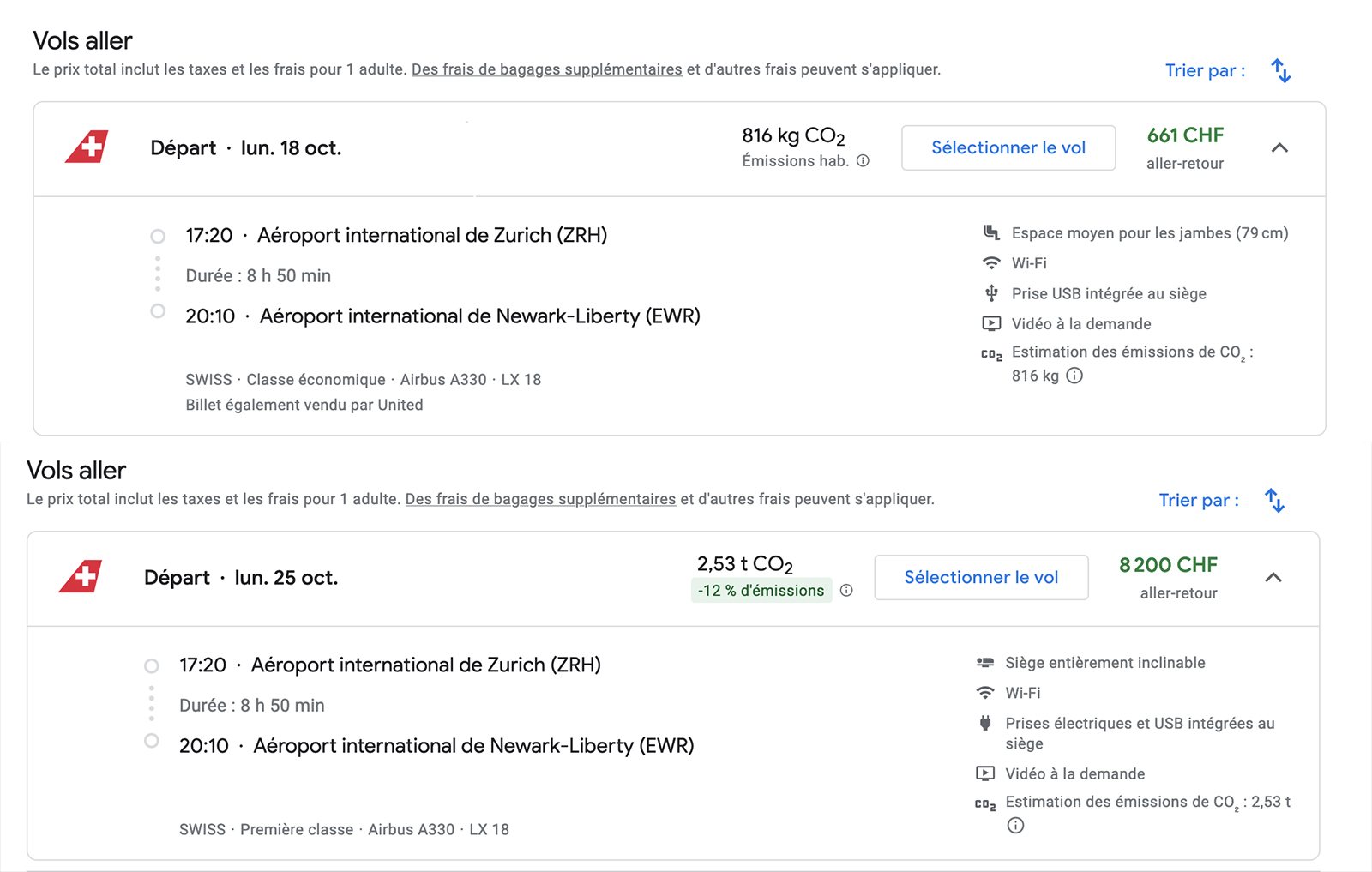Image resolution: width=1372 pixels, height=872 pixels.
Task: Click lie-flat seat icon for Siège entièrement inclinable
Action: 985,662
